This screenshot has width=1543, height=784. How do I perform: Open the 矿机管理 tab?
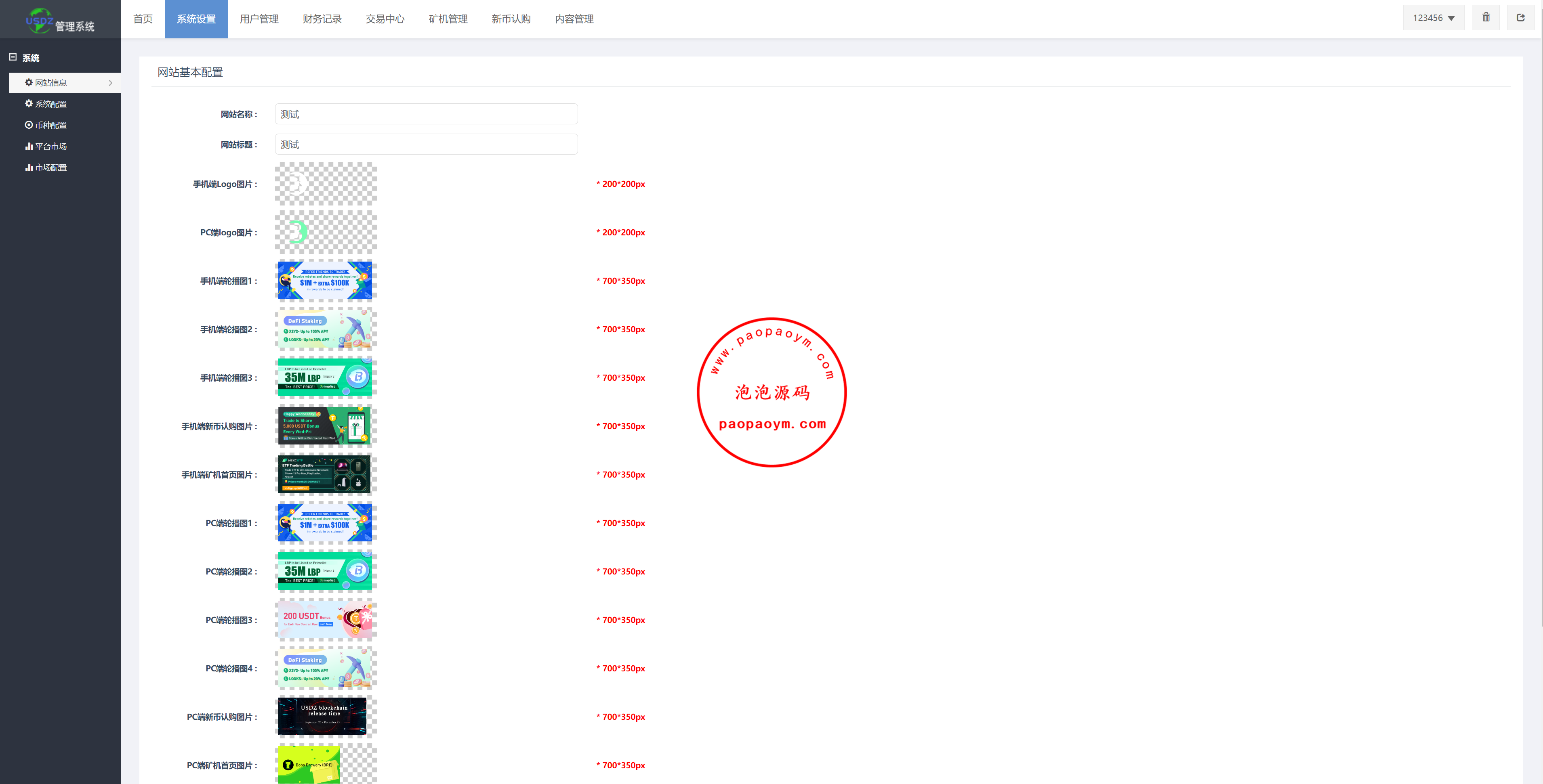coord(448,19)
